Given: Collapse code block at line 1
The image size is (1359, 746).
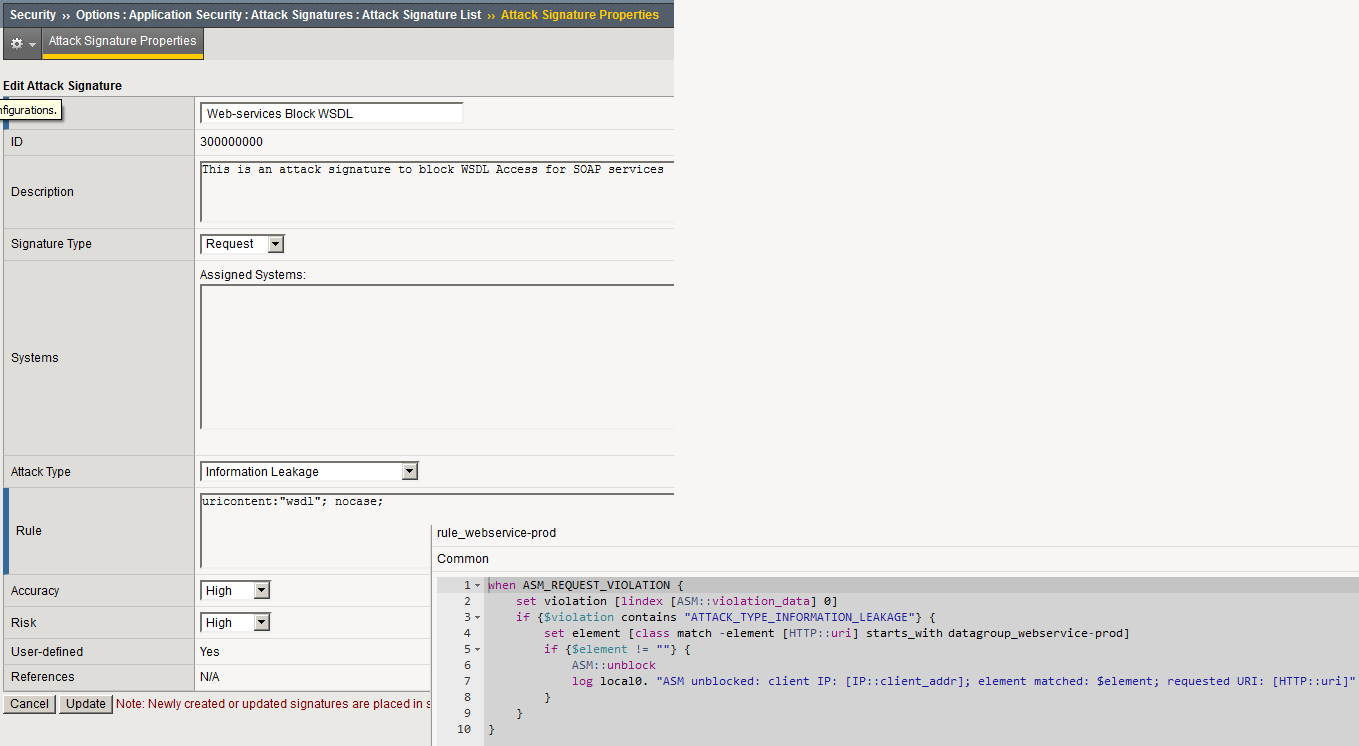Looking at the screenshot, I should point(477,586).
